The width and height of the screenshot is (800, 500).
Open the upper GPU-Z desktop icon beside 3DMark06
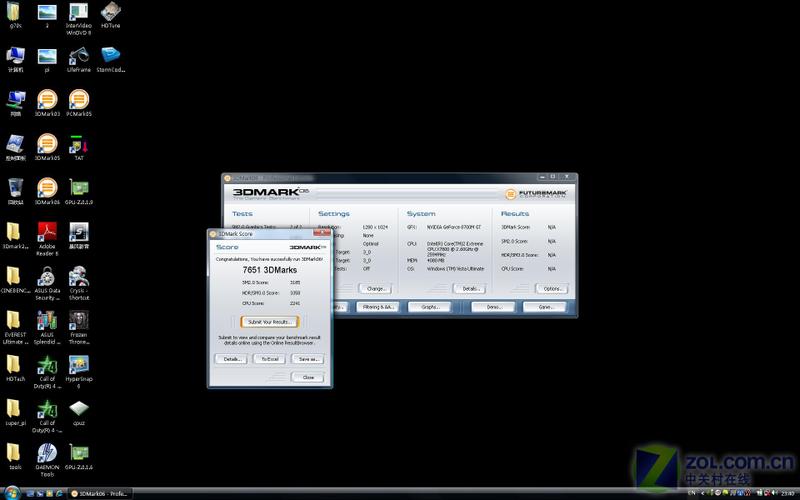79,192
